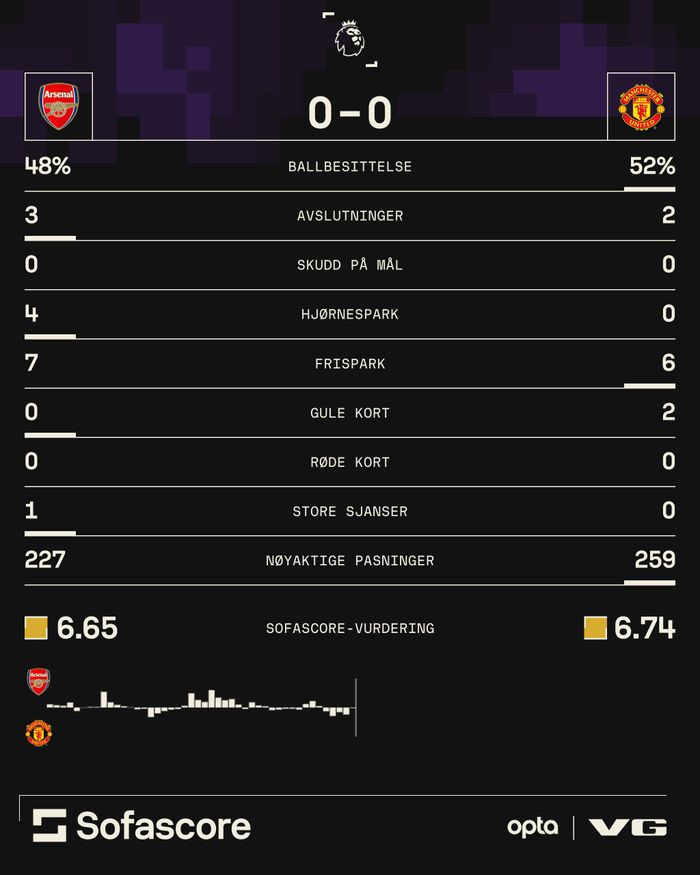Click the Sofascore logo icon at the bottom

point(49,825)
